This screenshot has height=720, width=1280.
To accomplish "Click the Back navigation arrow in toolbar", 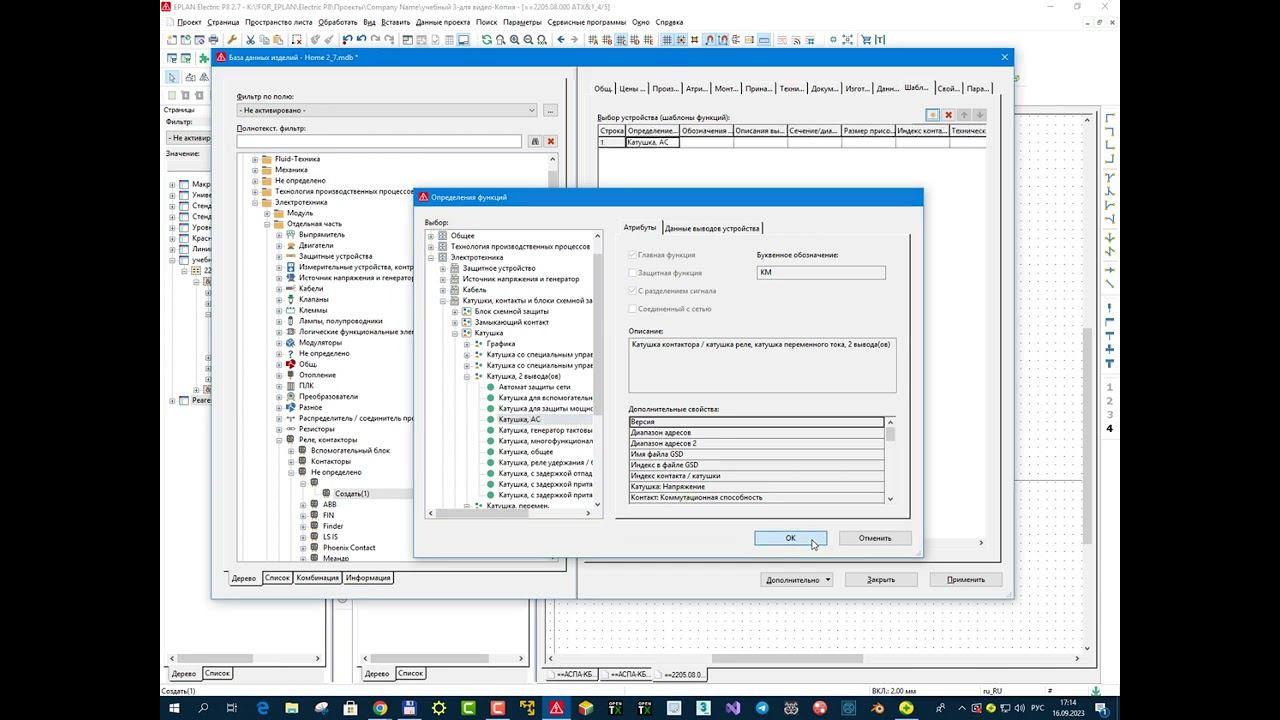I will [x=561, y=40].
